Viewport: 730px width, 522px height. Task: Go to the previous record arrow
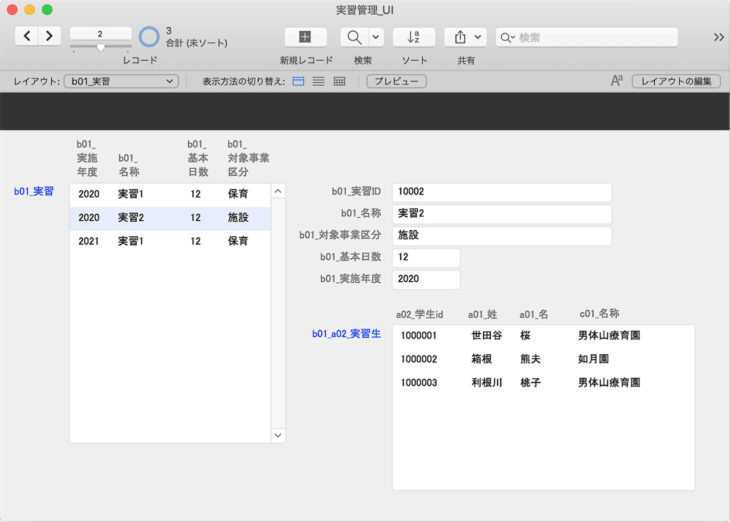pyautogui.click(x=27, y=36)
